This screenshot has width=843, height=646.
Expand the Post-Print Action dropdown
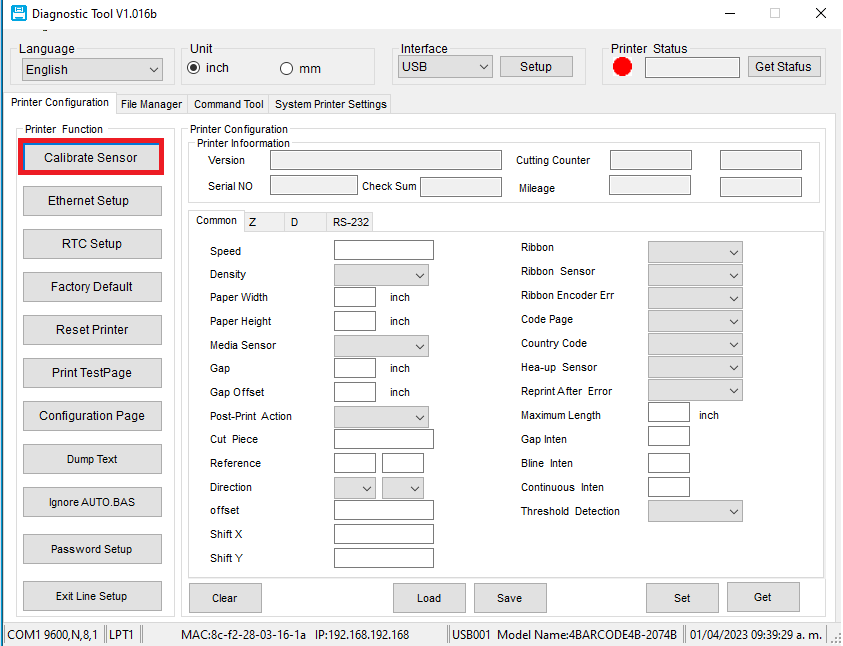tap(381, 417)
